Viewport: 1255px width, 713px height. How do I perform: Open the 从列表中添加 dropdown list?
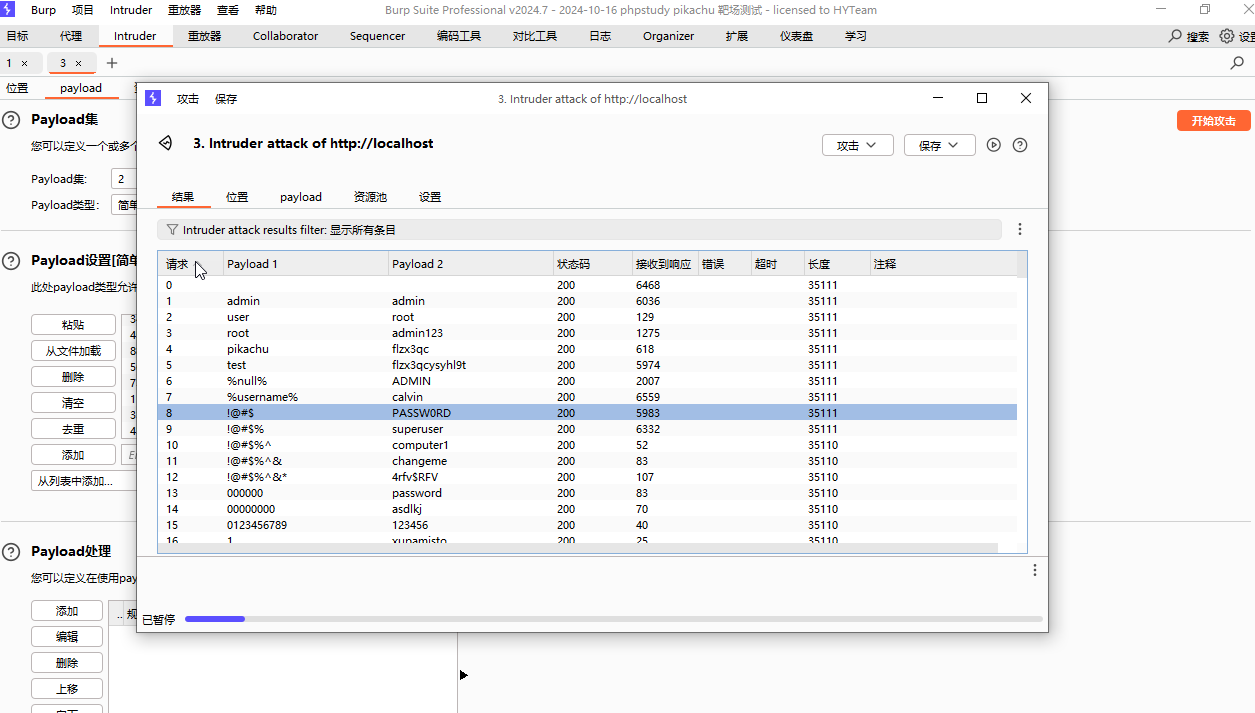(74, 481)
